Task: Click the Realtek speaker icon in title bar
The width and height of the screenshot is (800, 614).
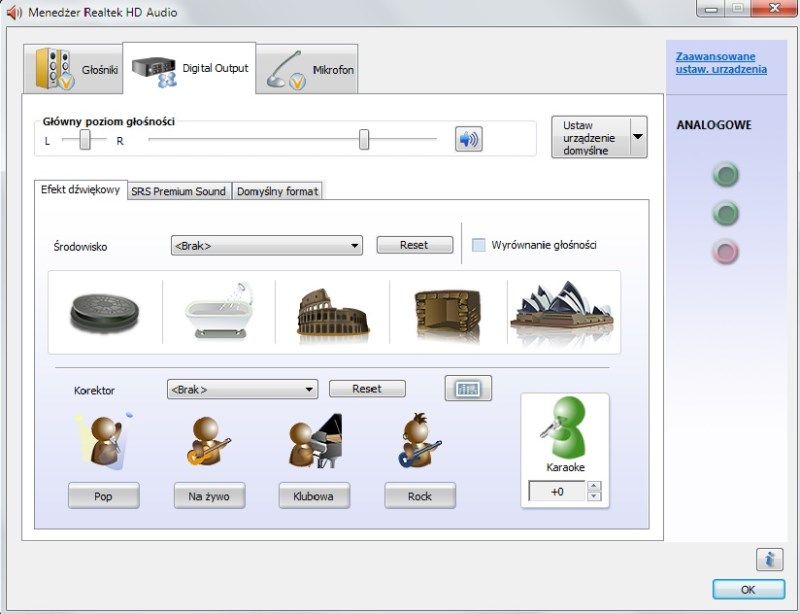Action: click(x=14, y=12)
